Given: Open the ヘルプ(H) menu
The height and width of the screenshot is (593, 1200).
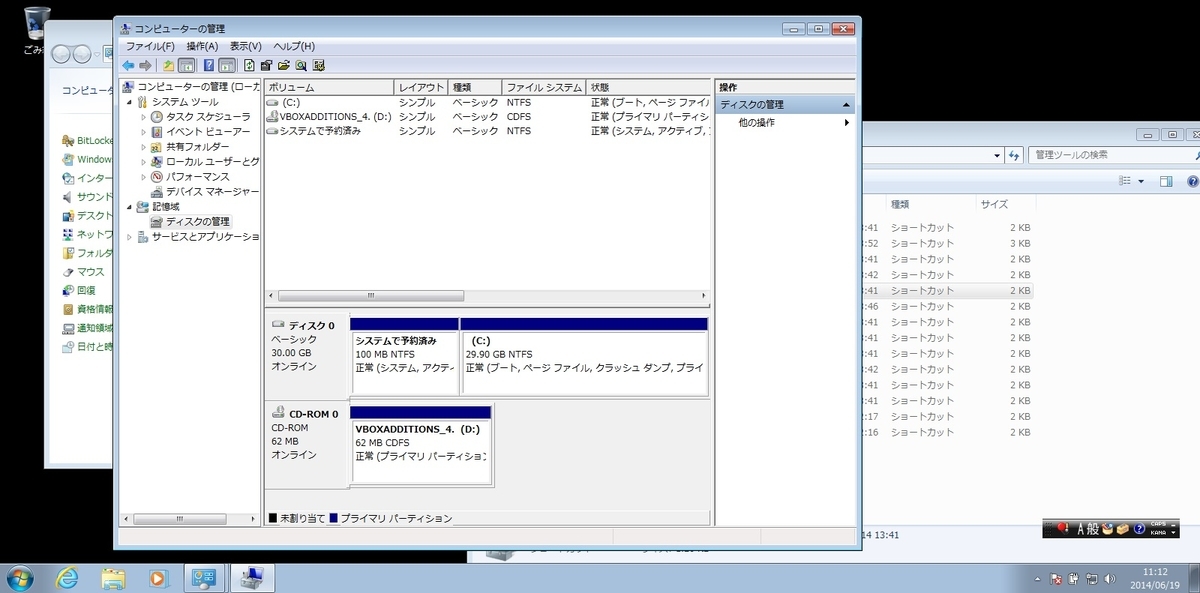Looking at the screenshot, I should click(294, 46).
